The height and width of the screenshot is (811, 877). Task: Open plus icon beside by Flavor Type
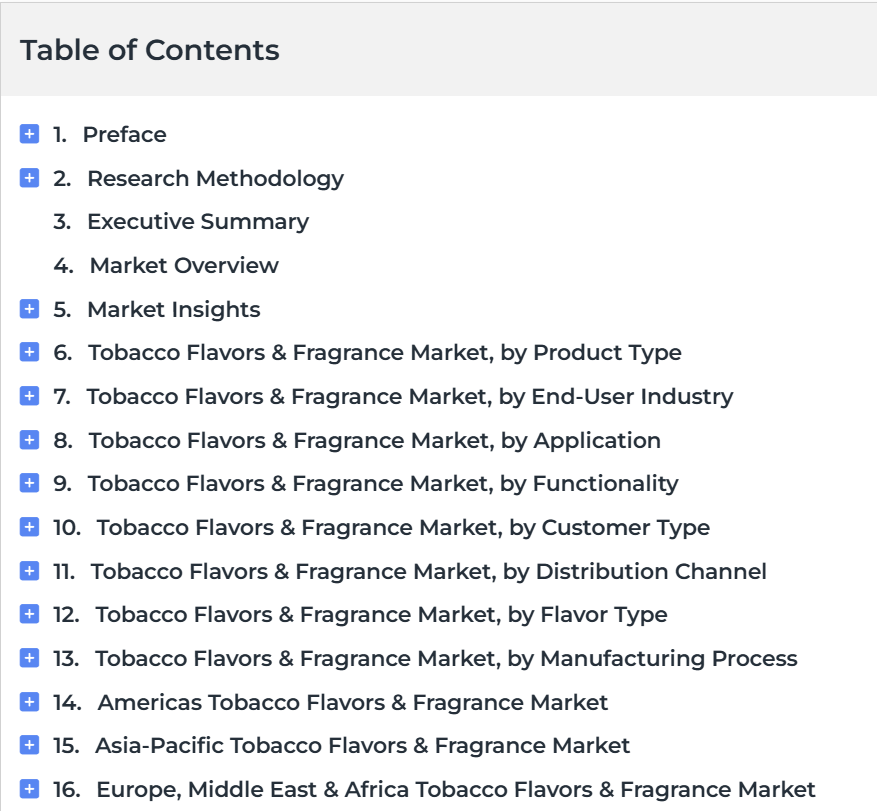[29, 614]
